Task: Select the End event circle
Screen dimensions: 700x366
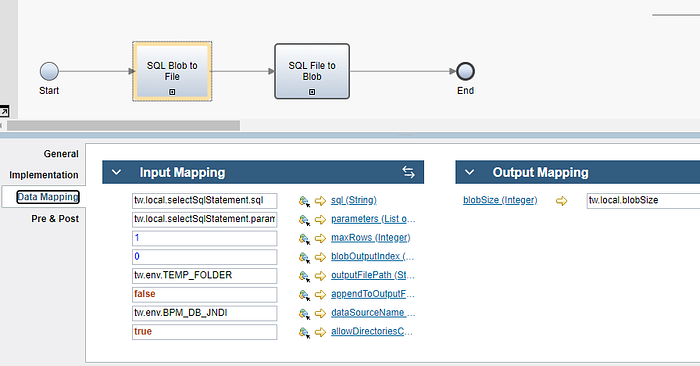Action: point(466,71)
